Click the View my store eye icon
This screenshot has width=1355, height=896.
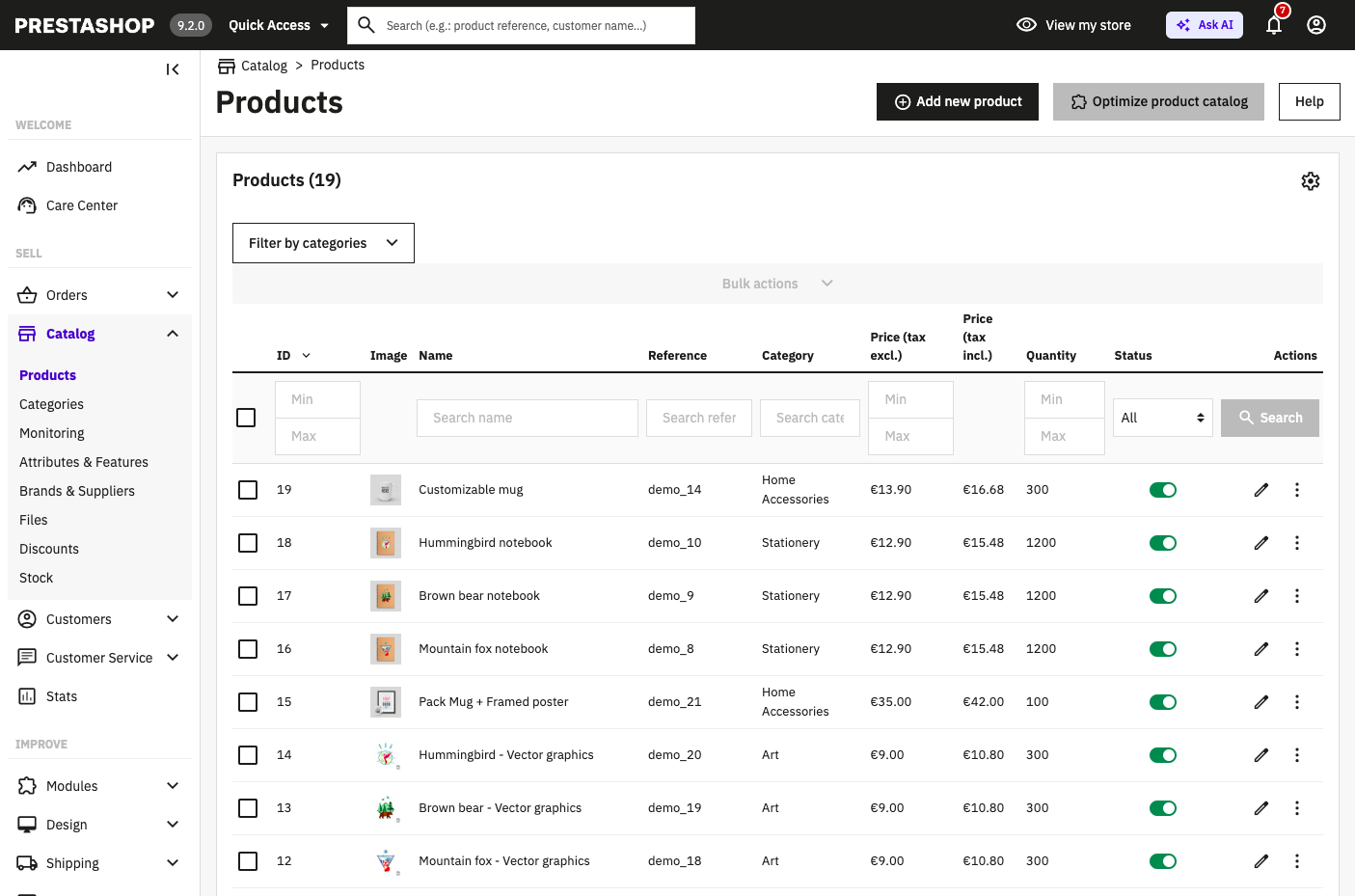click(1026, 25)
